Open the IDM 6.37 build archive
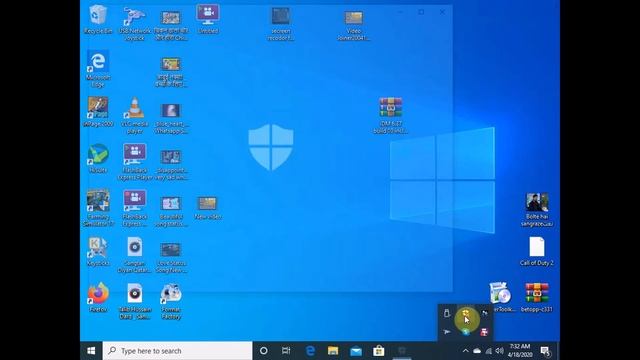This screenshot has width=640, height=360. click(x=391, y=115)
